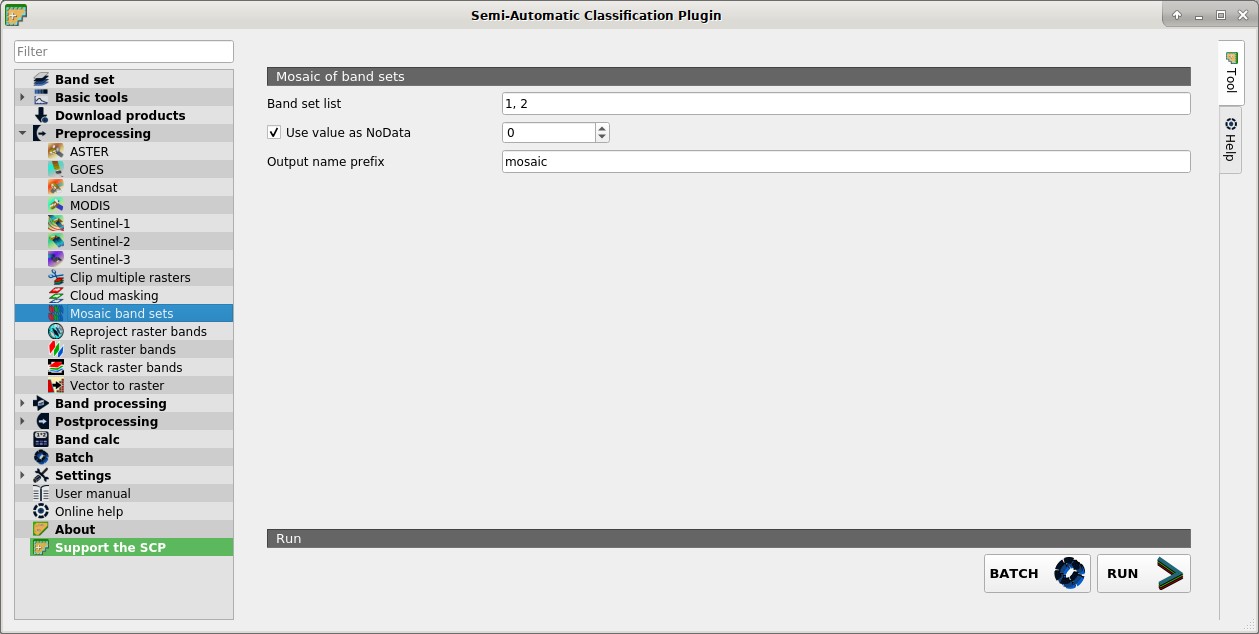
Task: Click the Band set list field
Action: click(x=846, y=103)
